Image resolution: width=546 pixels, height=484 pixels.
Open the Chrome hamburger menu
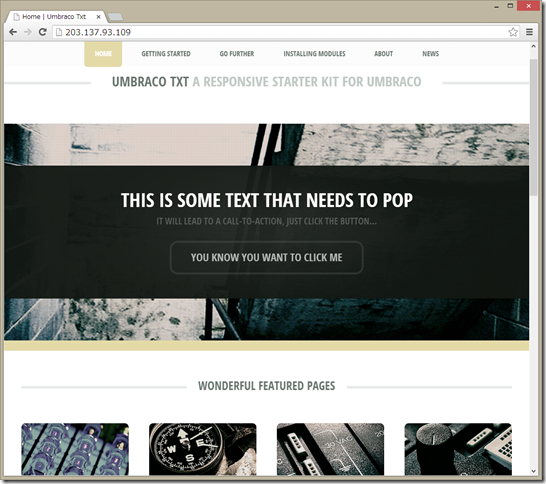pyautogui.click(x=529, y=32)
